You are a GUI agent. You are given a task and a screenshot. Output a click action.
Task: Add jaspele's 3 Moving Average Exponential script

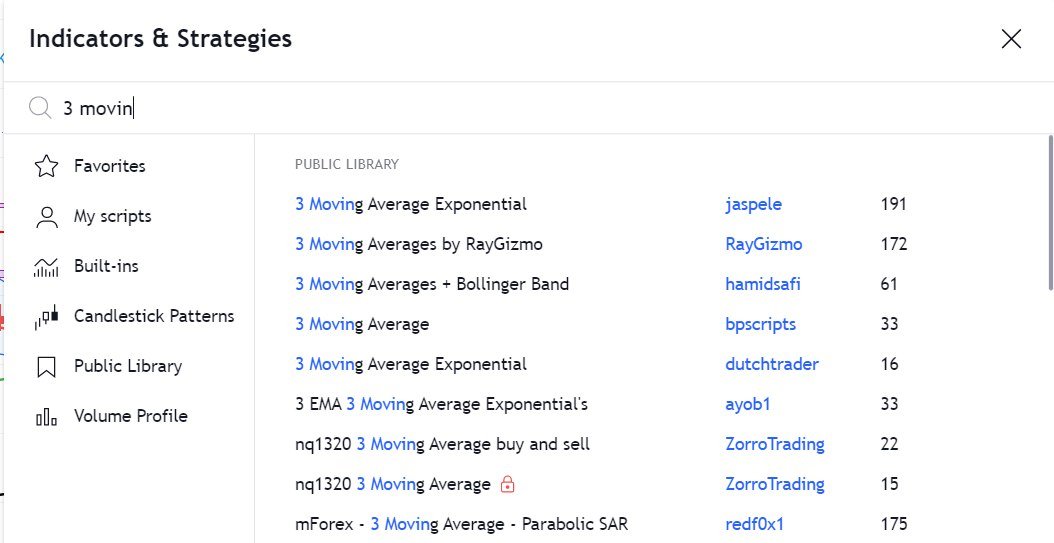click(x=411, y=204)
